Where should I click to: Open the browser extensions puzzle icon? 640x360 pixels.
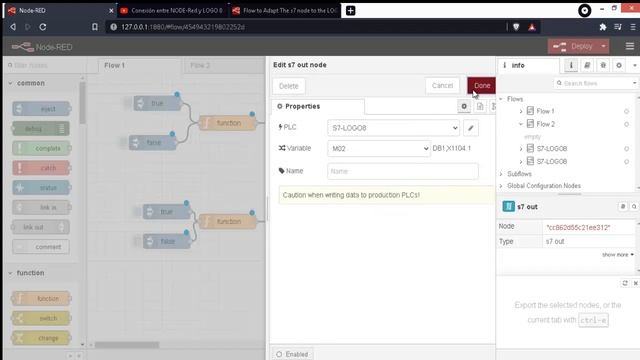603,27
